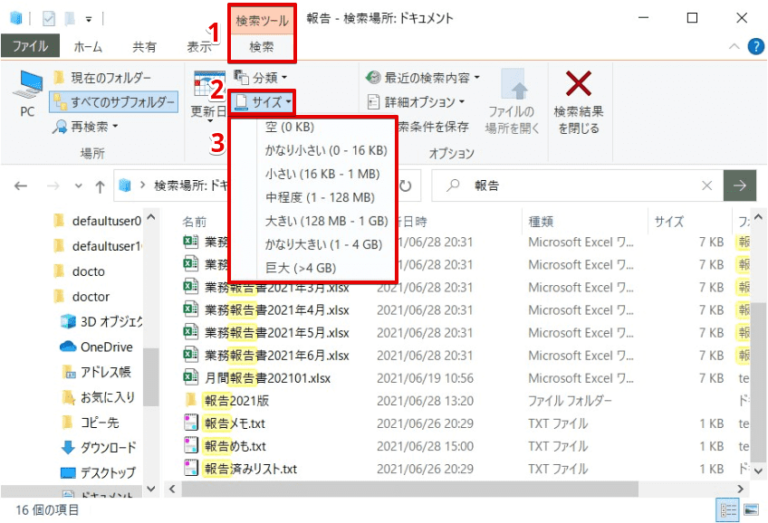Open お気に入り in navigation pane
This screenshot has width=768, height=523.
pos(98,397)
